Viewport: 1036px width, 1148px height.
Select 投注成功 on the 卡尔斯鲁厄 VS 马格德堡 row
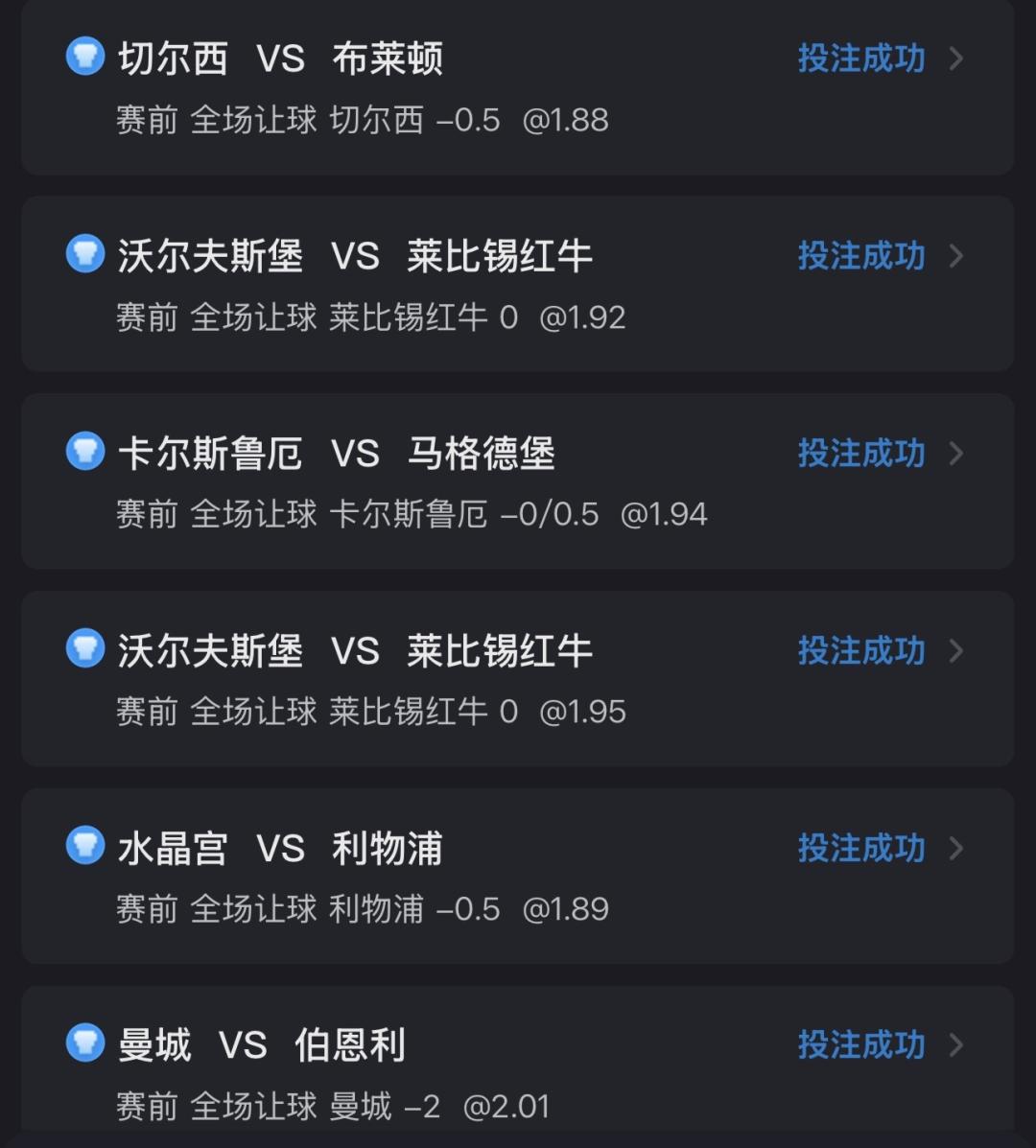point(860,454)
